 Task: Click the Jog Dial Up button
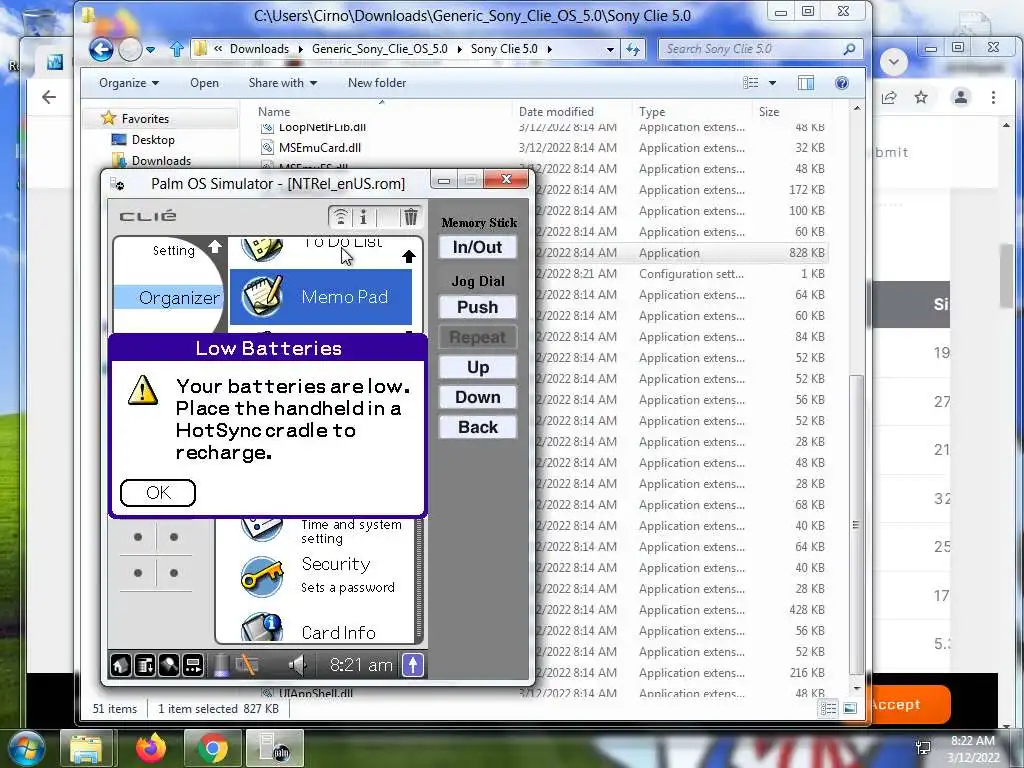click(477, 367)
